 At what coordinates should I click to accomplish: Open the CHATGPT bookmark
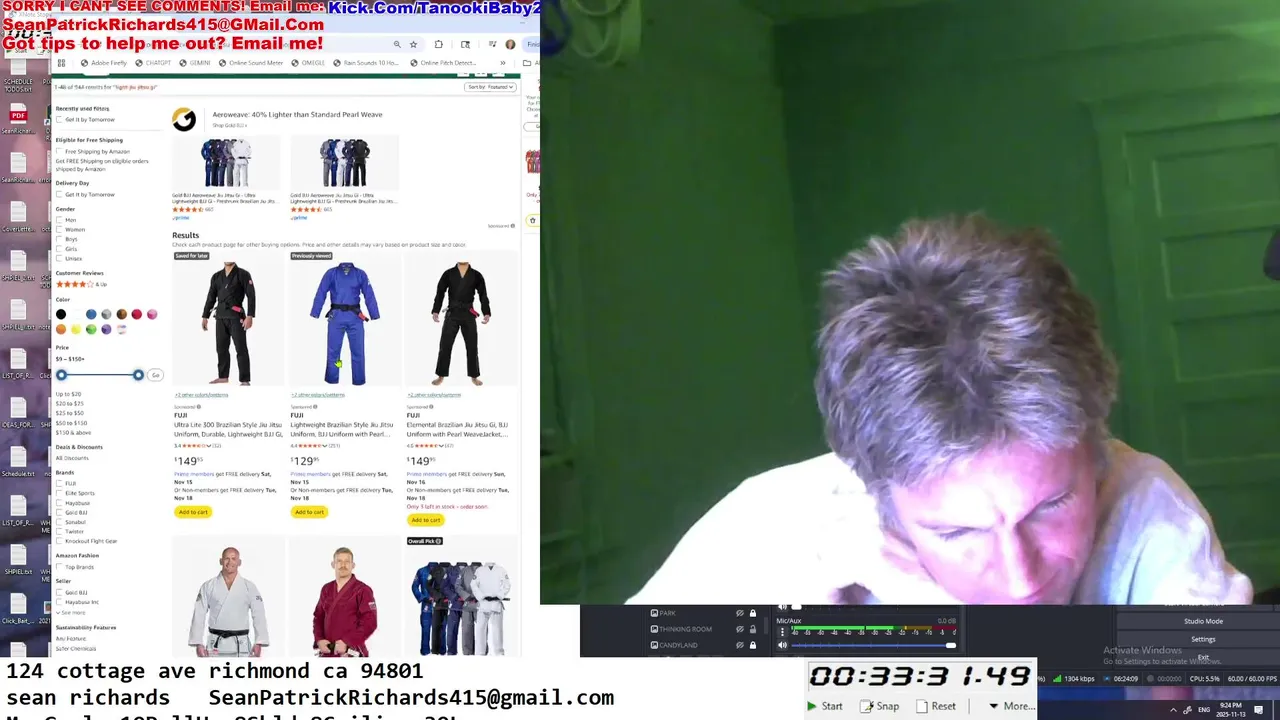click(x=153, y=63)
